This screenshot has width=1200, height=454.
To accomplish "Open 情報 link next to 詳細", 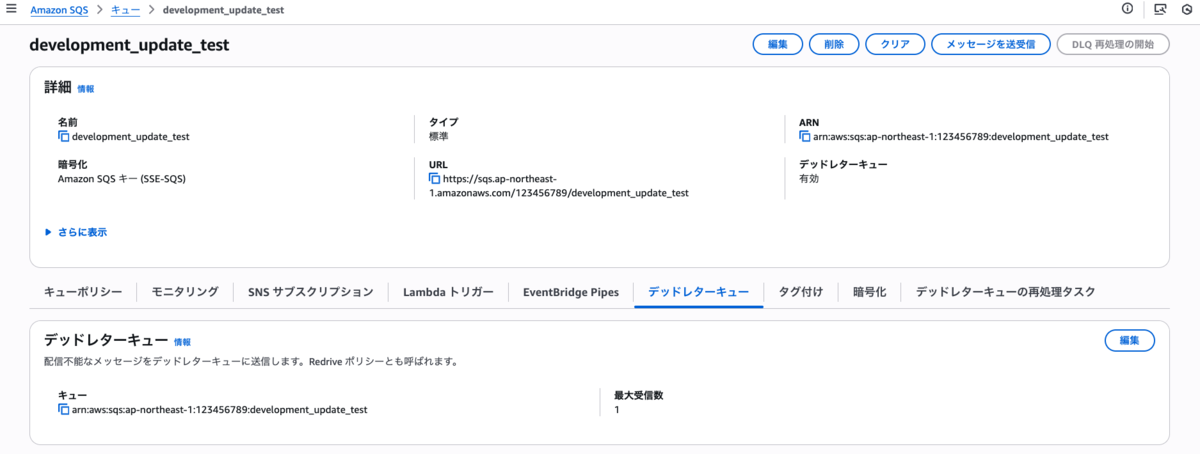I will point(86,89).
